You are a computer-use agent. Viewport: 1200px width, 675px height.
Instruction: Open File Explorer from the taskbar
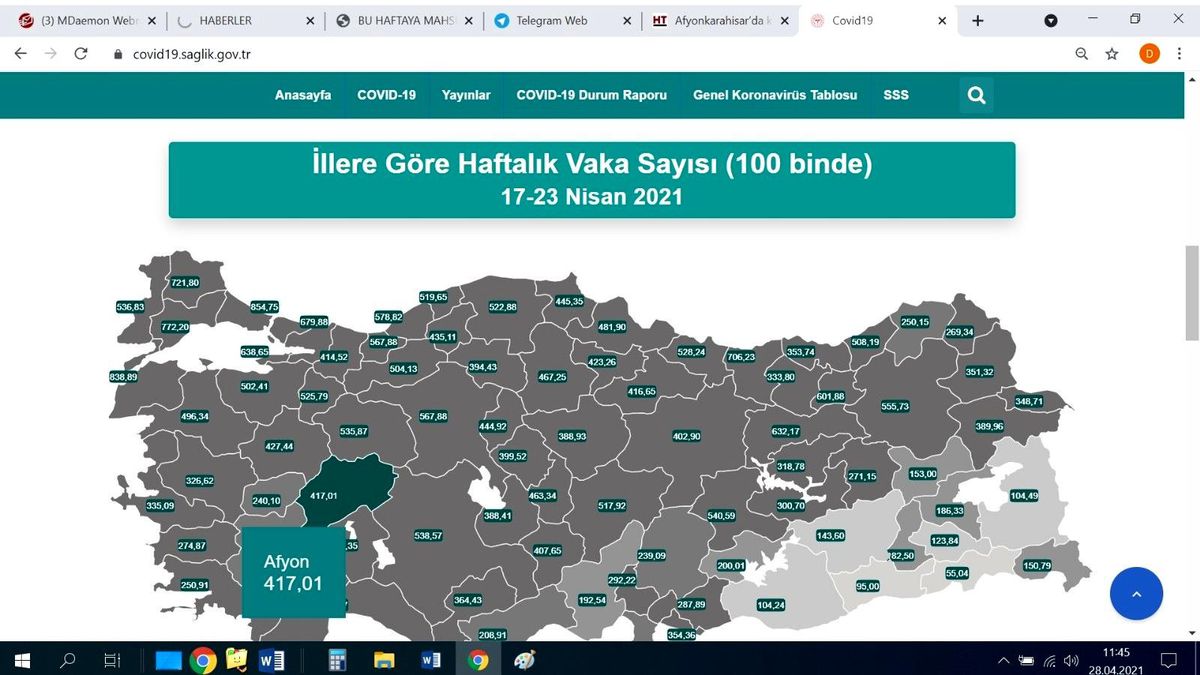coord(384,660)
